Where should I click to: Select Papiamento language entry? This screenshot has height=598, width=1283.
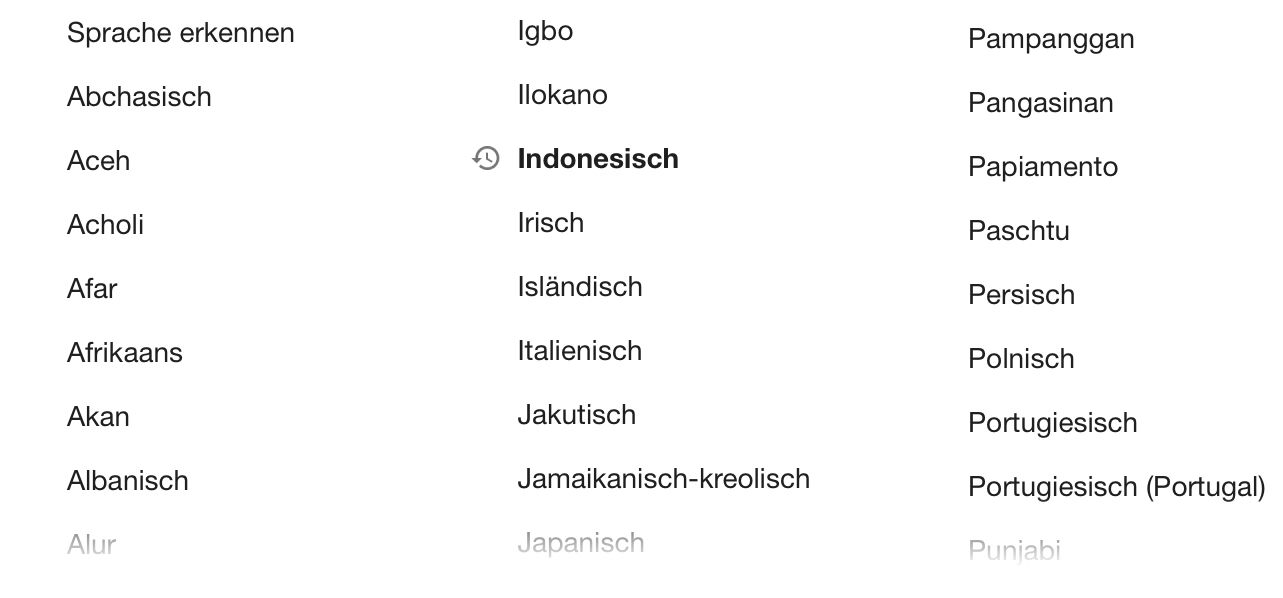click(x=1042, y=167)
